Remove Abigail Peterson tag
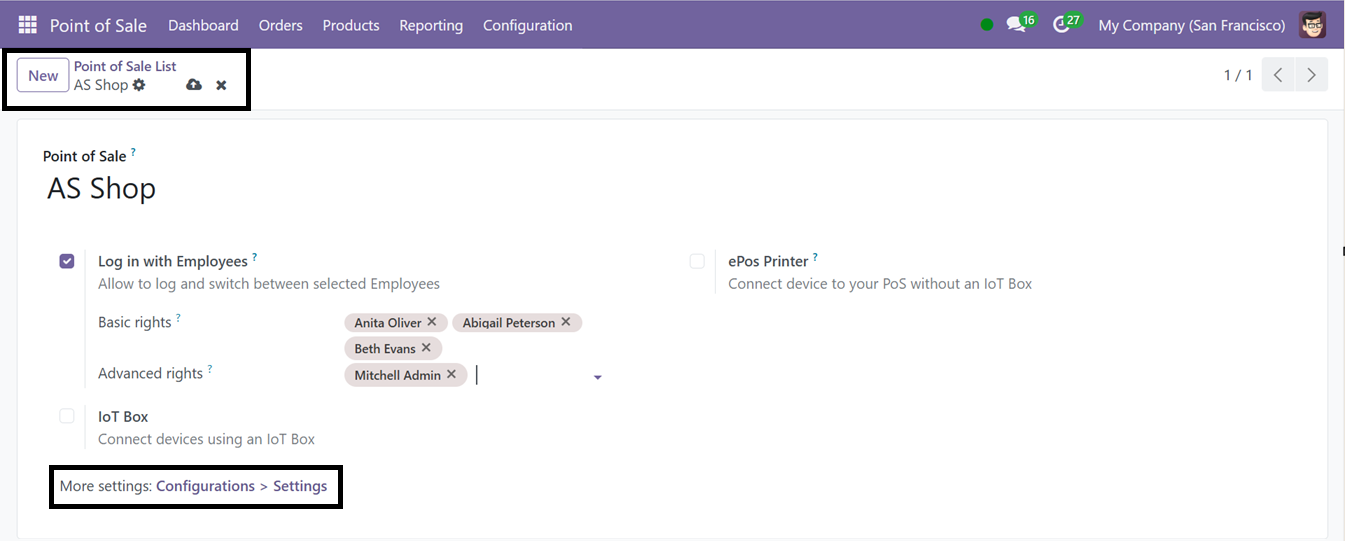This screenshot has width=1345, height=541. point(566,322)
